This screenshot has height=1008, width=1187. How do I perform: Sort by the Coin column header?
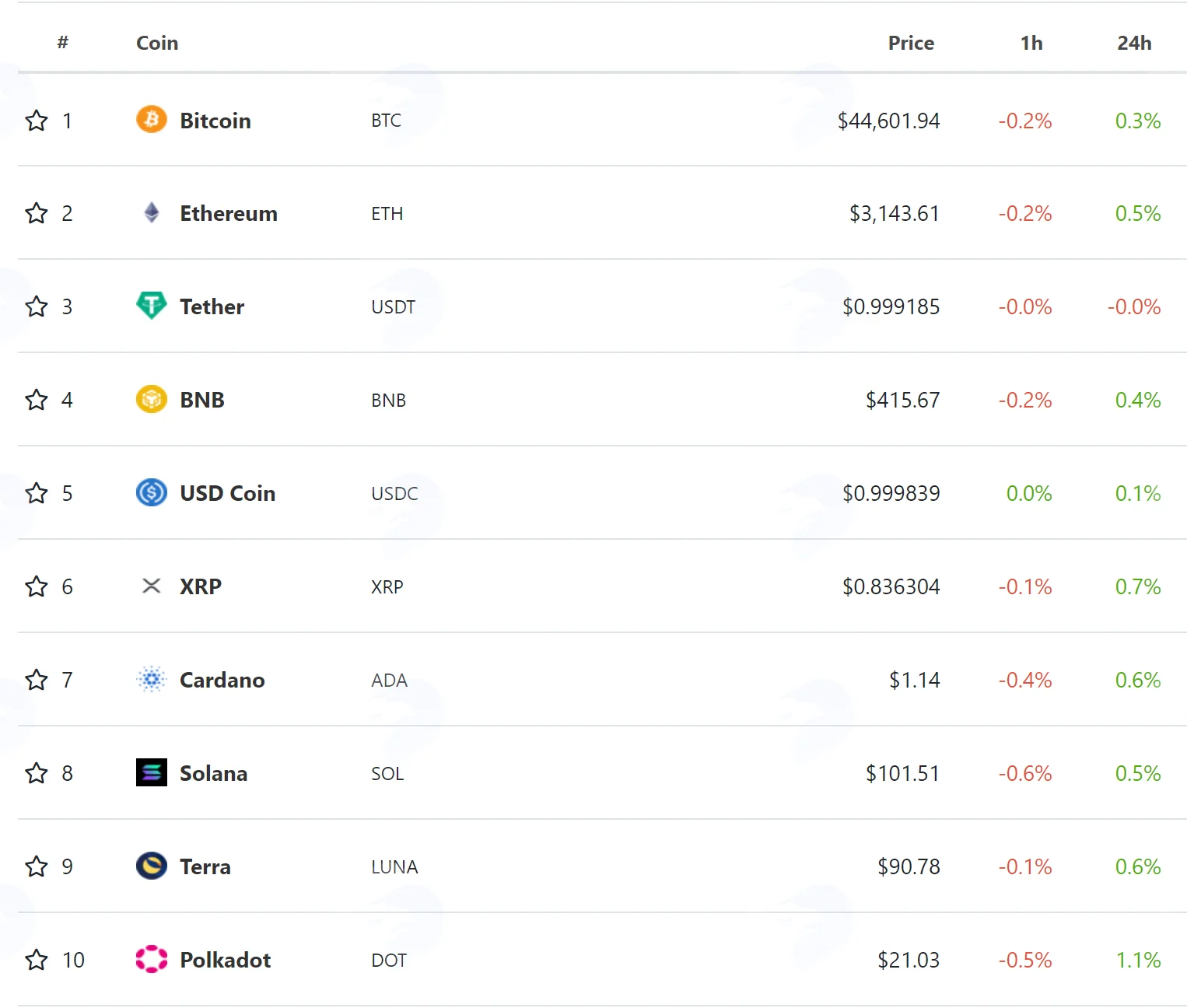[157, 43]
